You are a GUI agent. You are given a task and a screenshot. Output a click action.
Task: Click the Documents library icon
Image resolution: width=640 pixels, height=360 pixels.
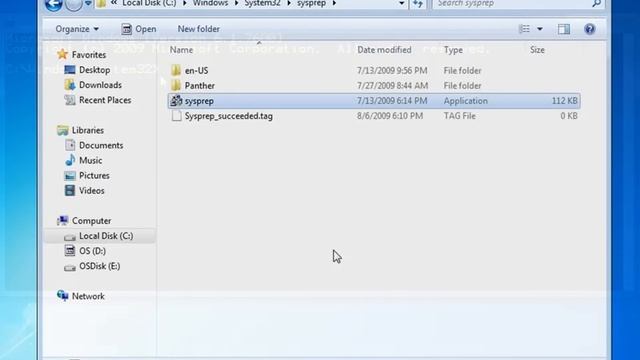pyautogui.click(x=70, y=145)
